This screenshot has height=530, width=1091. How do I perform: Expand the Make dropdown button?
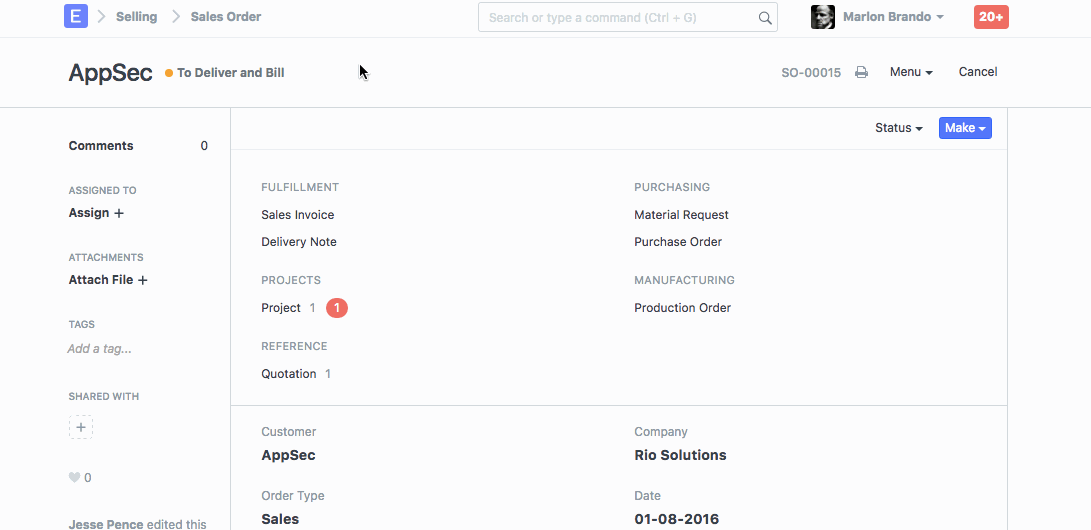click(x=965, y=128)
